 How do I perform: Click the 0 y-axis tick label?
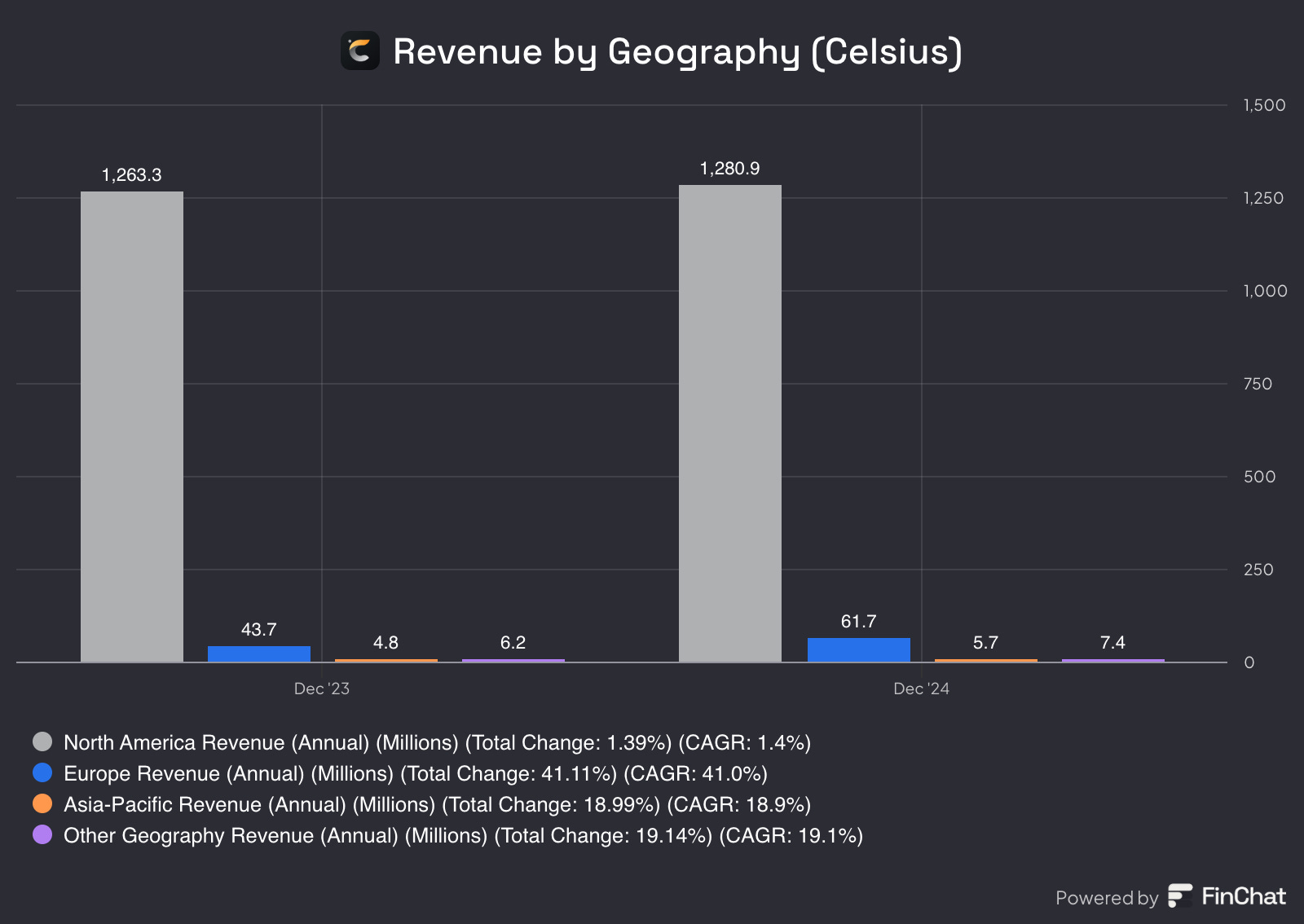click(x=1249, y=662)
